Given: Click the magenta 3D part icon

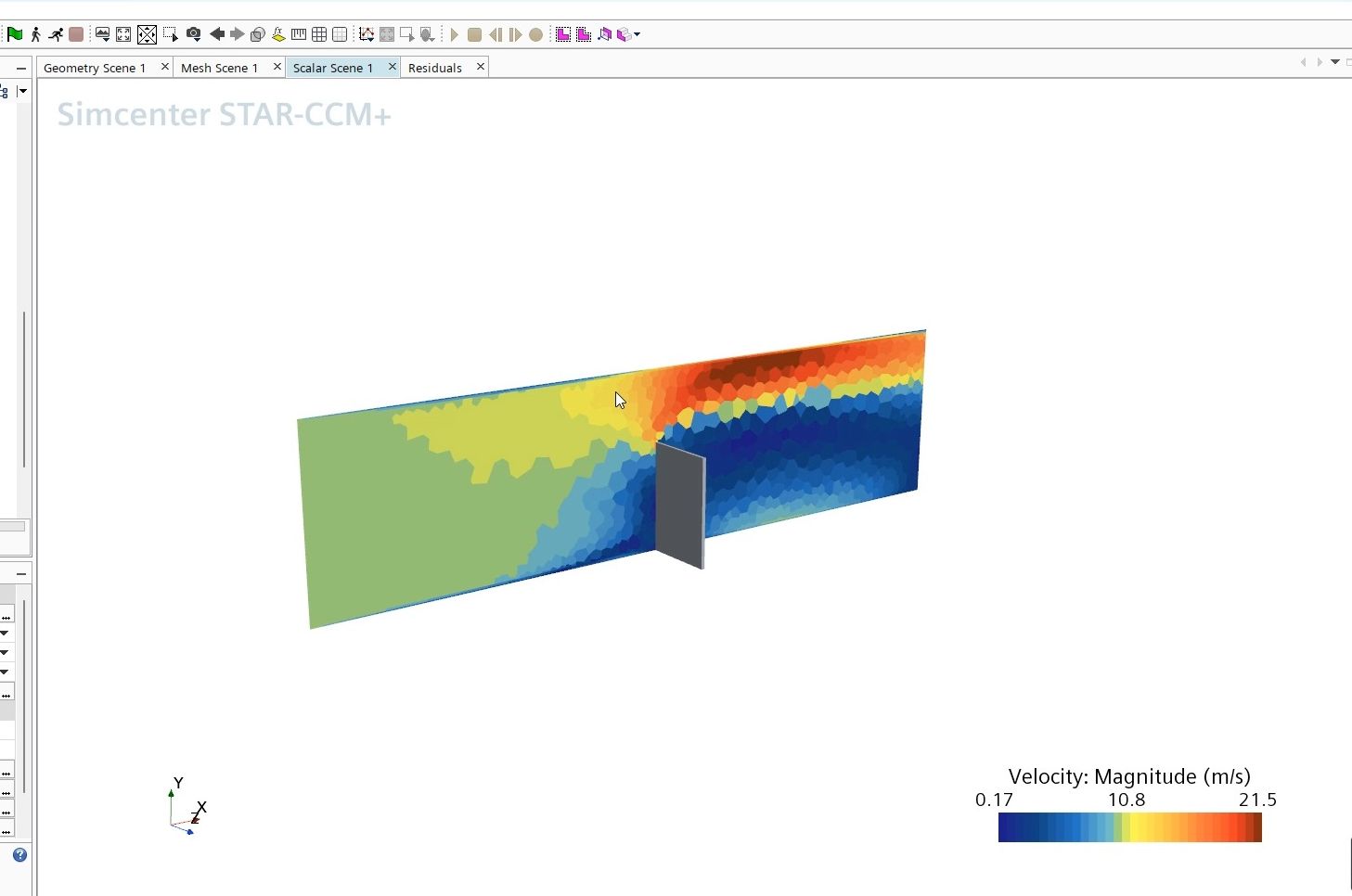Looking at the screenshot, I should 605,34.
